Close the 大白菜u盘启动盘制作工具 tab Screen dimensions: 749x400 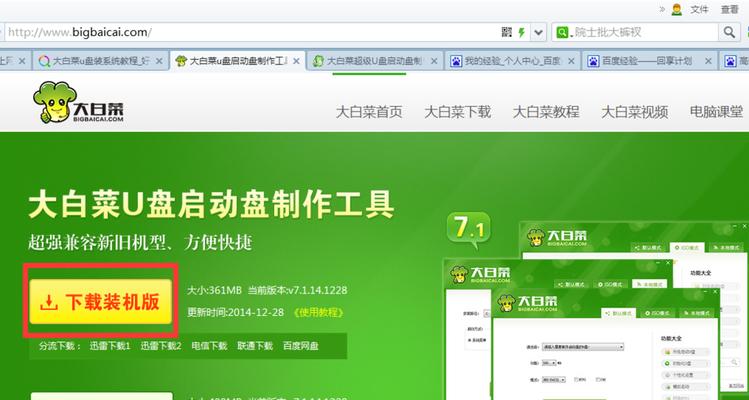[x=296, y=61]
